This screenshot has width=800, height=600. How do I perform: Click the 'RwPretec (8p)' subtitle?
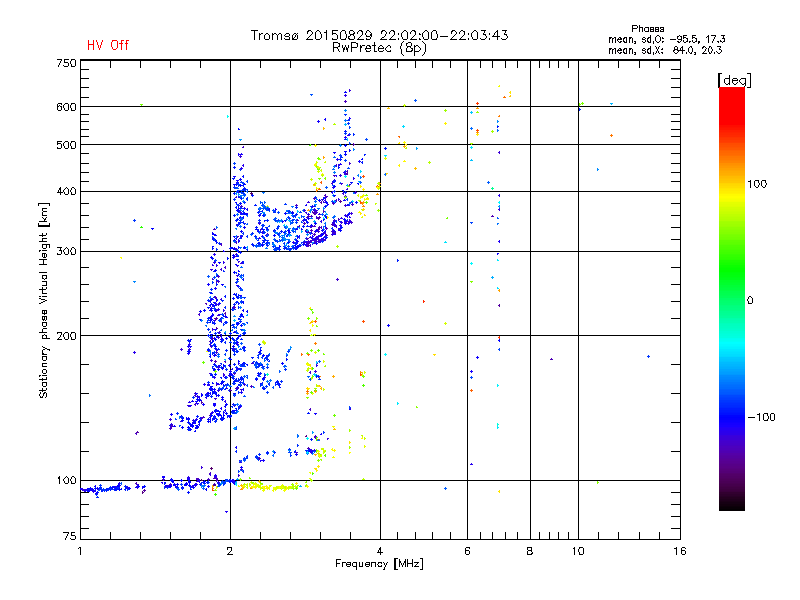click(x=379, y=48)
